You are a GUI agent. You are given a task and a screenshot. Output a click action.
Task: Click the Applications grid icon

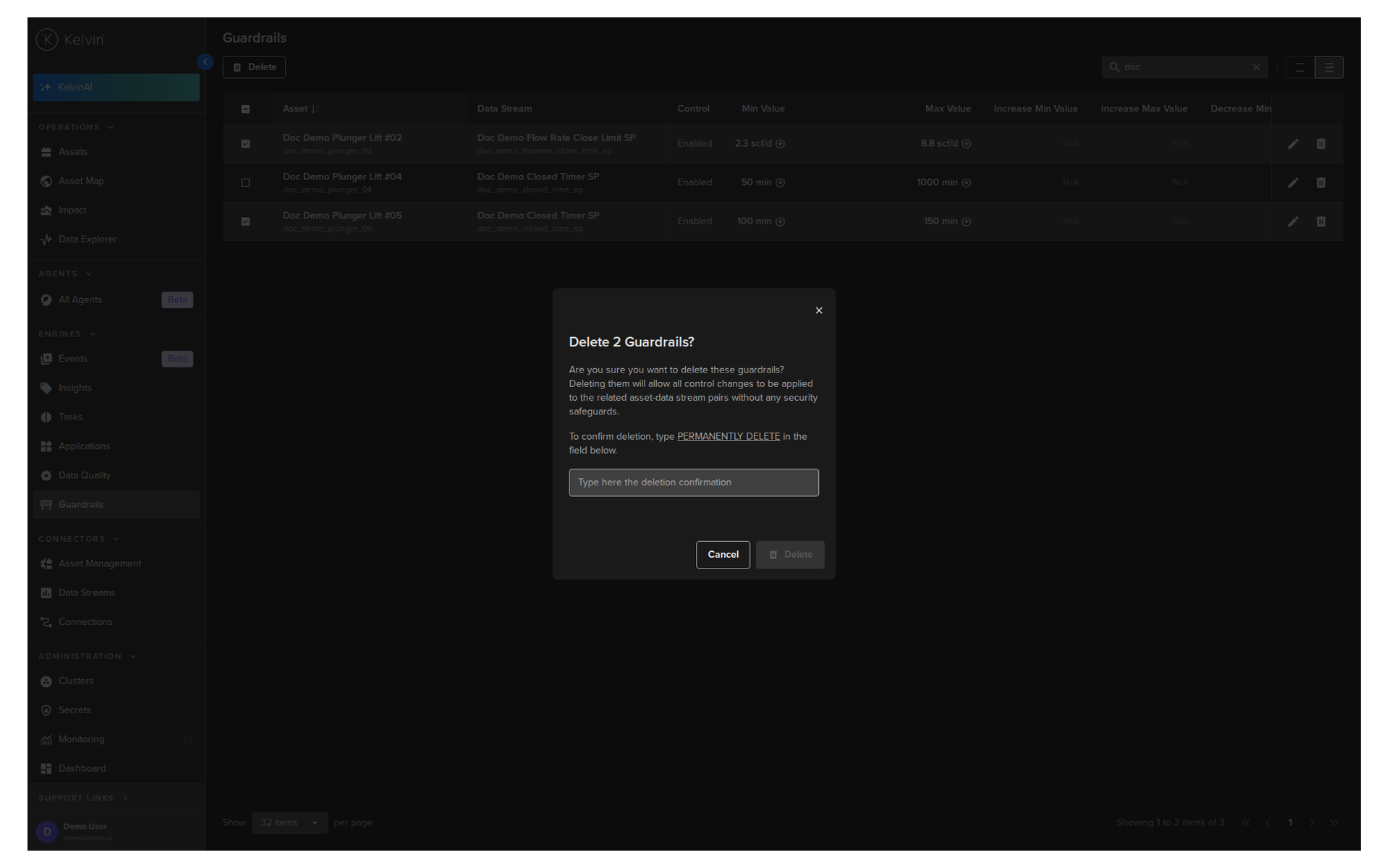tap(46, 446)
